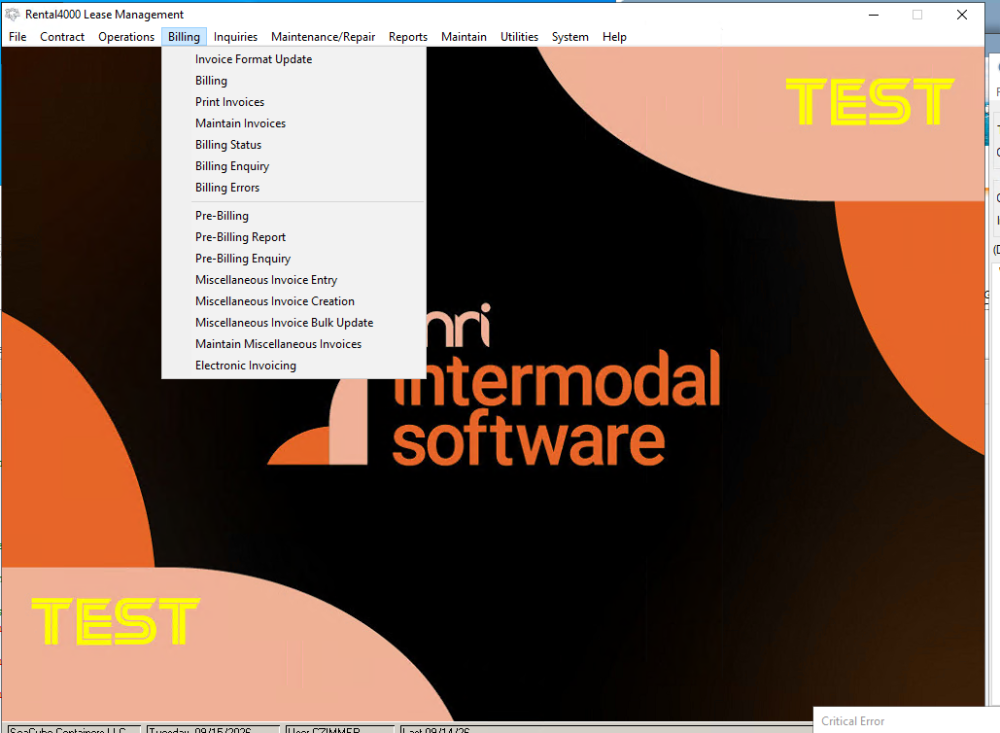Select the Pre-Billing menu entry
Screen dimensions: 1000x733
point(294,216)
